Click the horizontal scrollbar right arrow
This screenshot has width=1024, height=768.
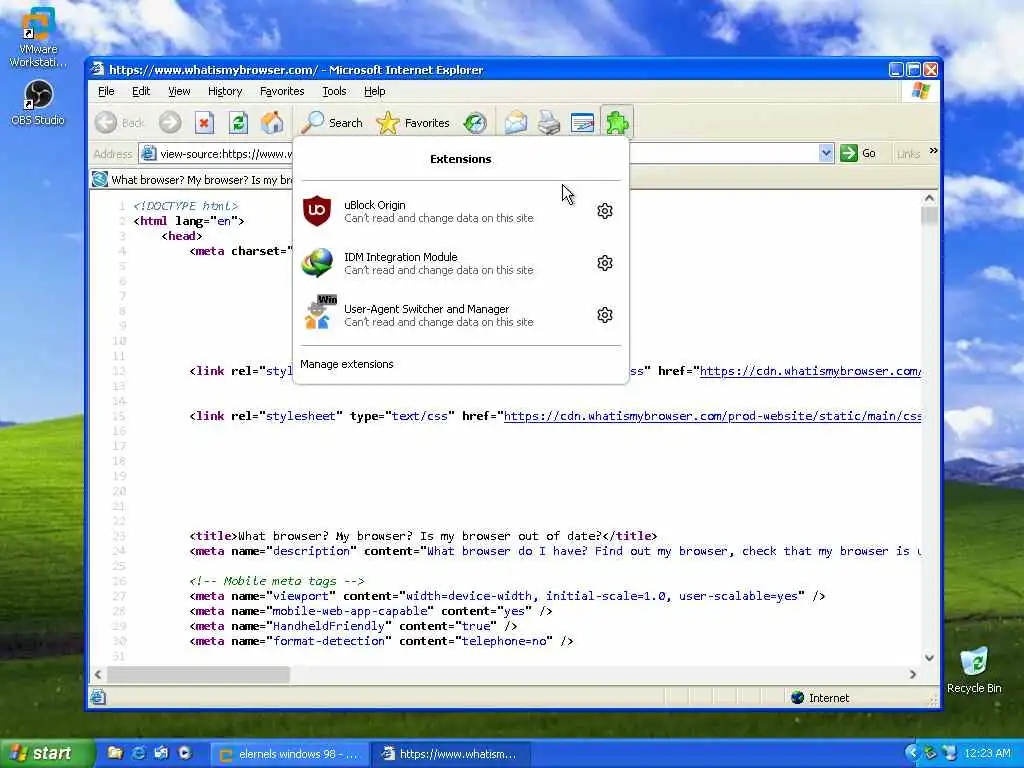point(913,675)
